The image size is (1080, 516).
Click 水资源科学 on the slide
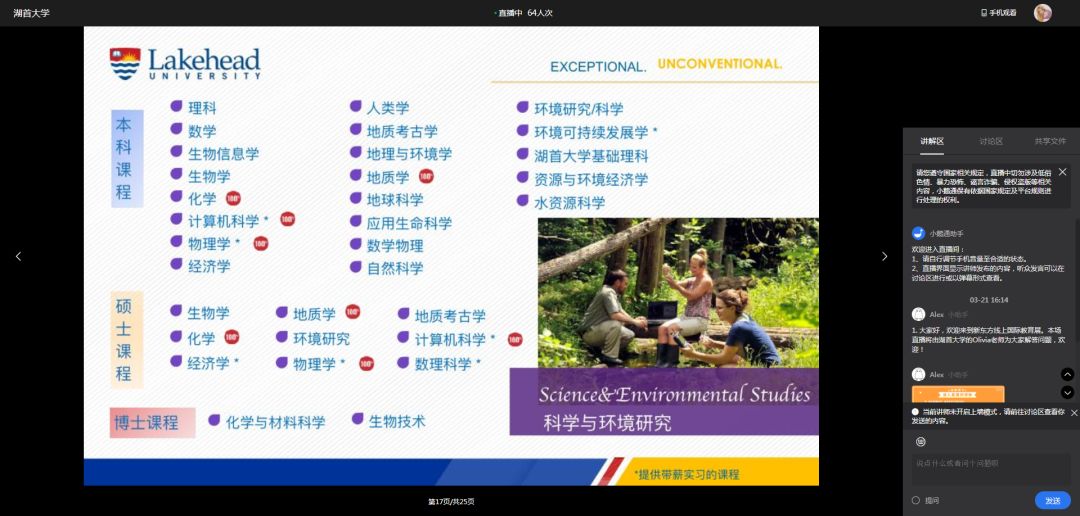570,203
